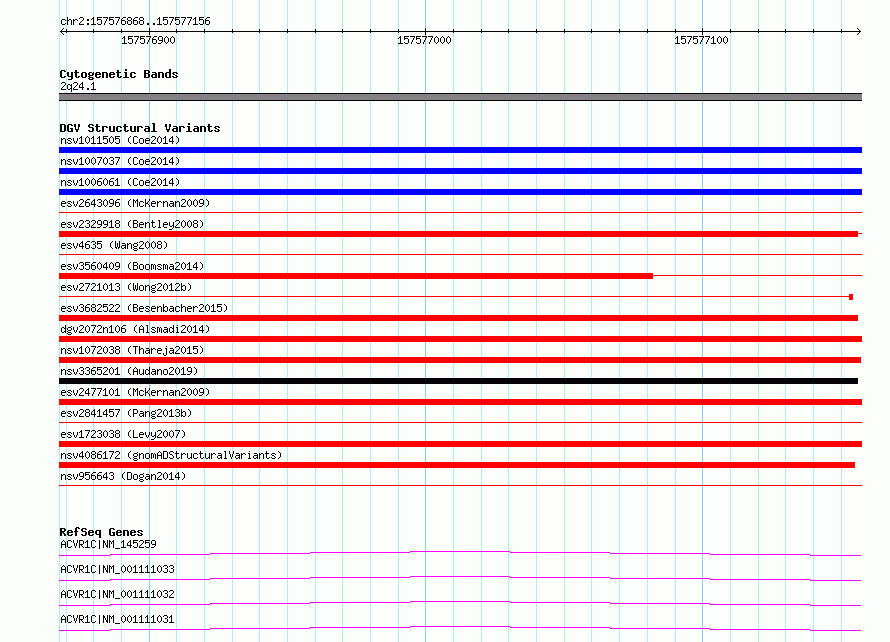Click the red nsv4086172 variant bar
This screenshot has width=890, height=642.
[457, 465]
